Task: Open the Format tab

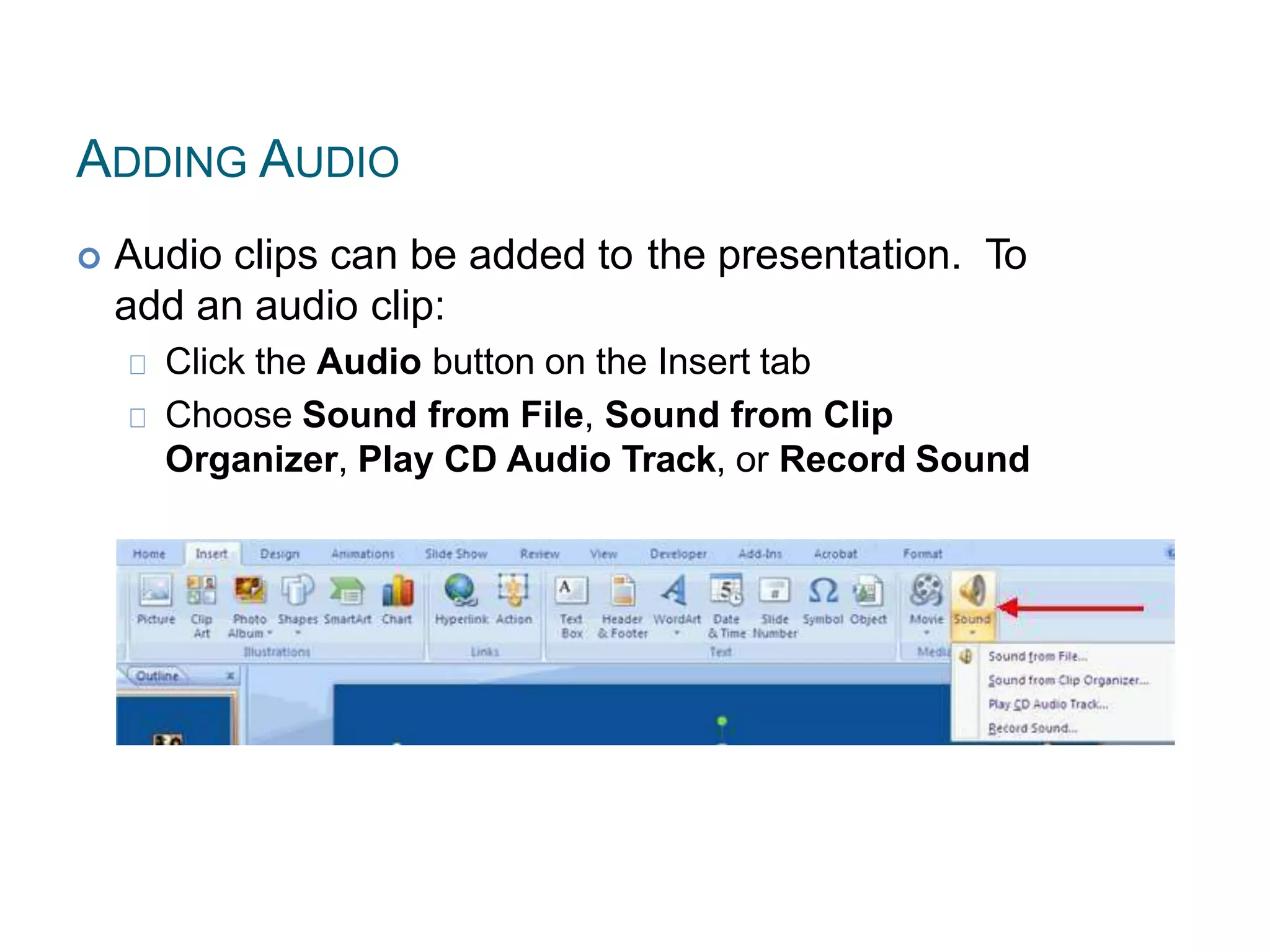Action: tap(922, 553)
